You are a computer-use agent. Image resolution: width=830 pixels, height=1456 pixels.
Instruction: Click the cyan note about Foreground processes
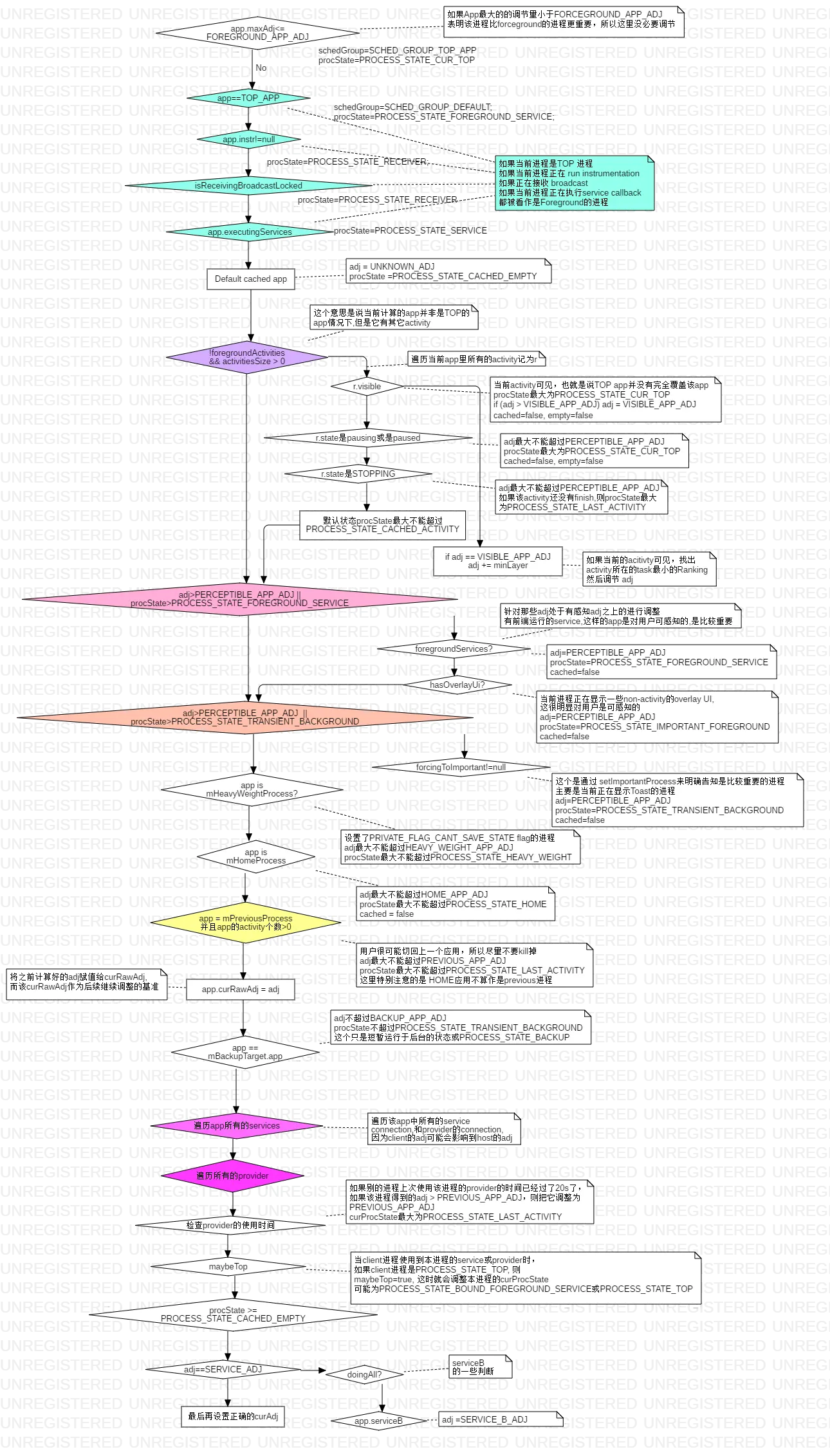point(575,183)
